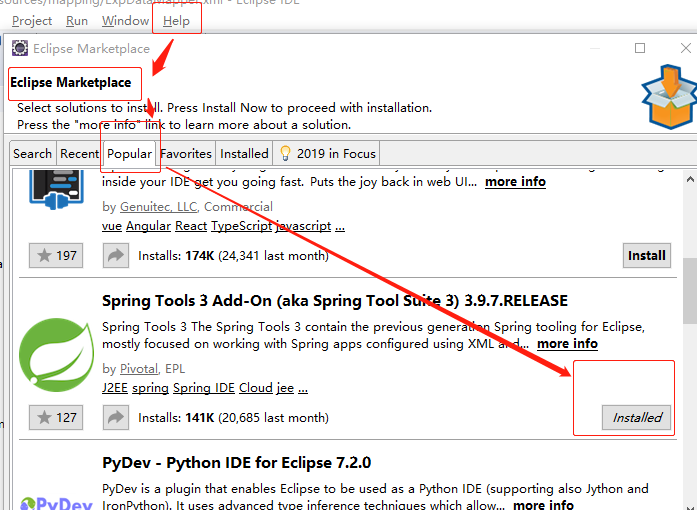Click the javascript tag

[x=304, y=226]
